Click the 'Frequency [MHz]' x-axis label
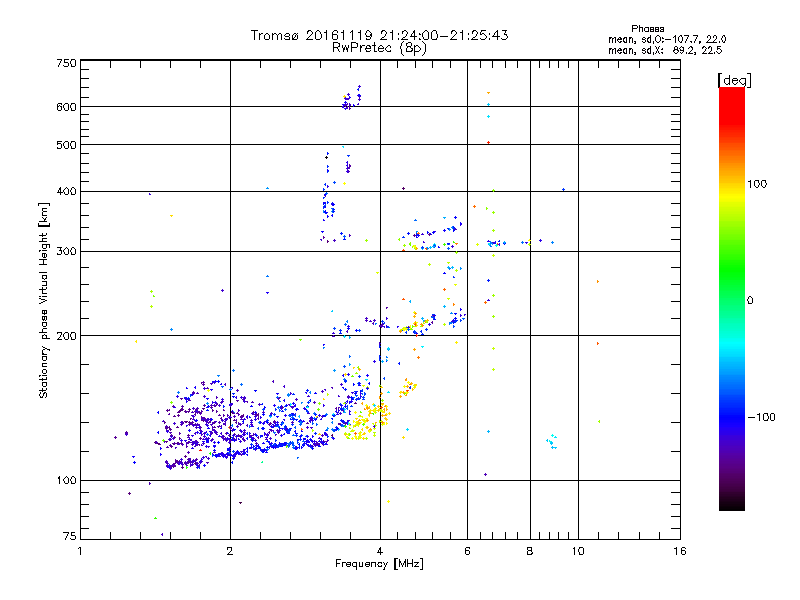Screen dimensions: 800x600 pos(379,564)
